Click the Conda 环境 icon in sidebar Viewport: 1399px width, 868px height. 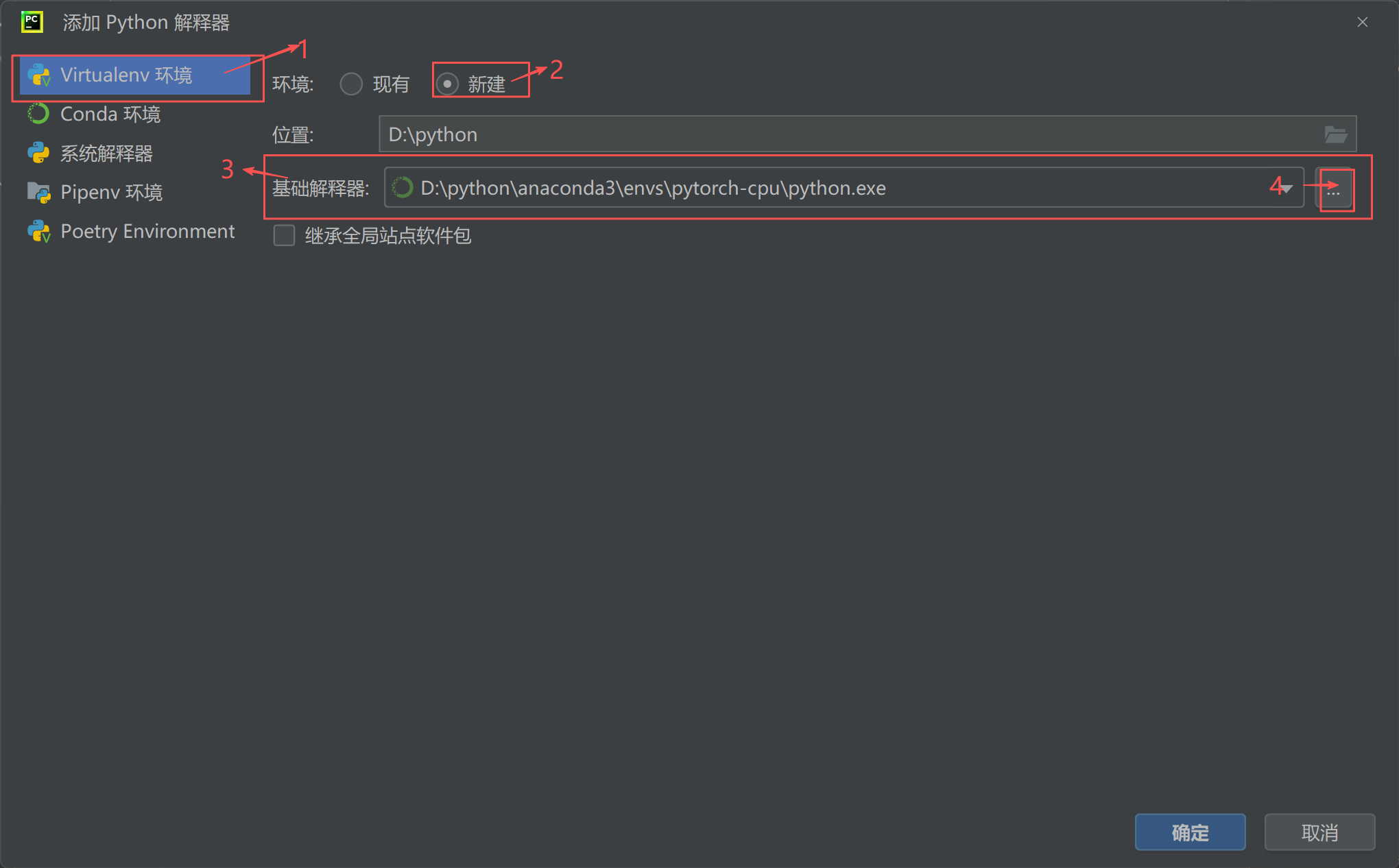click(x=38, y=114)
